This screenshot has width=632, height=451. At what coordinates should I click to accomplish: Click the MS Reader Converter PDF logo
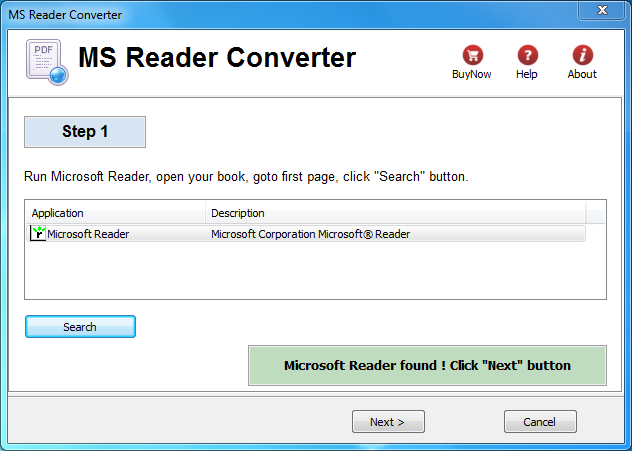tap(47, 62)
